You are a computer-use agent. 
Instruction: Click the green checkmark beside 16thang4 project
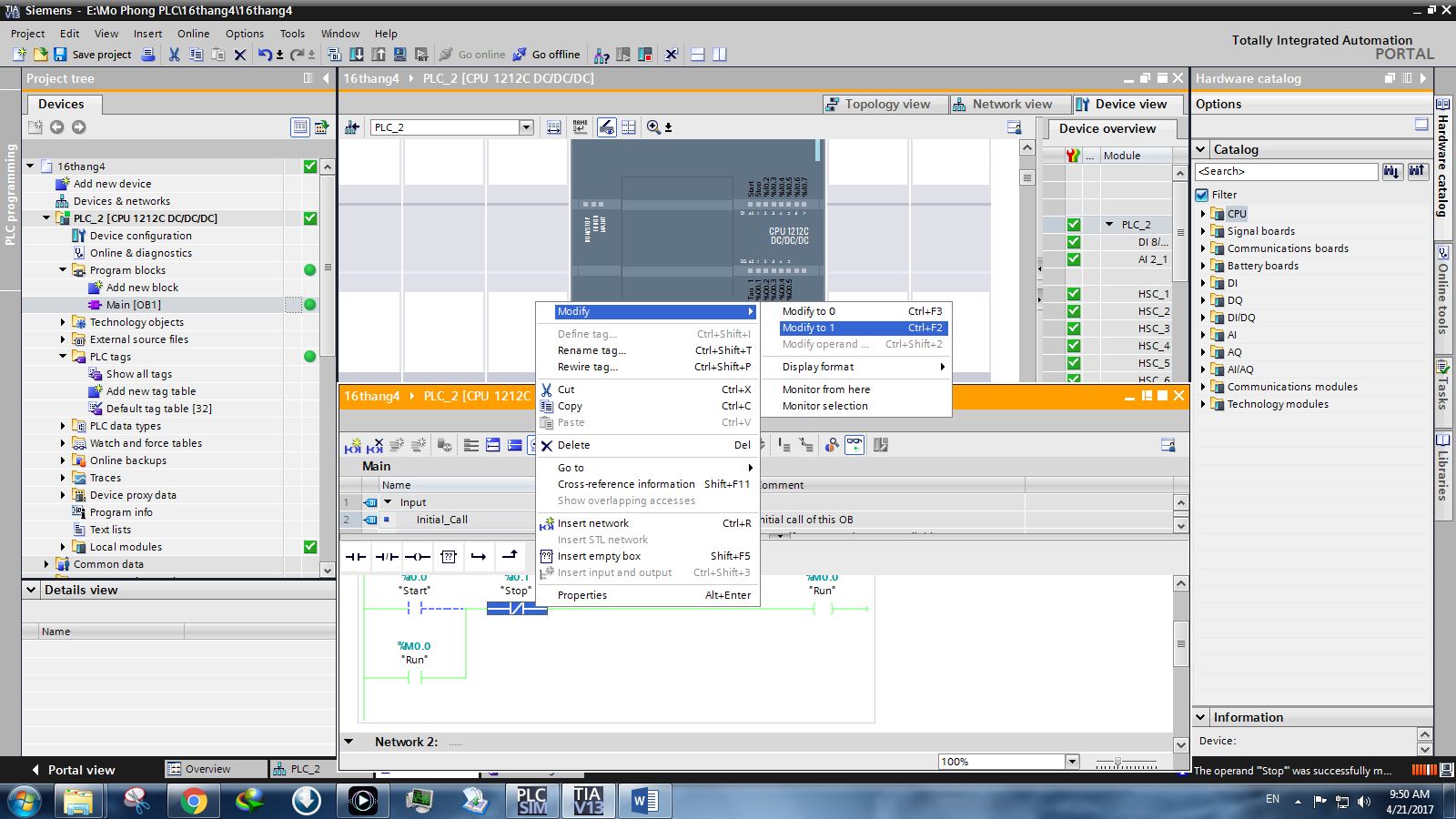310,167
